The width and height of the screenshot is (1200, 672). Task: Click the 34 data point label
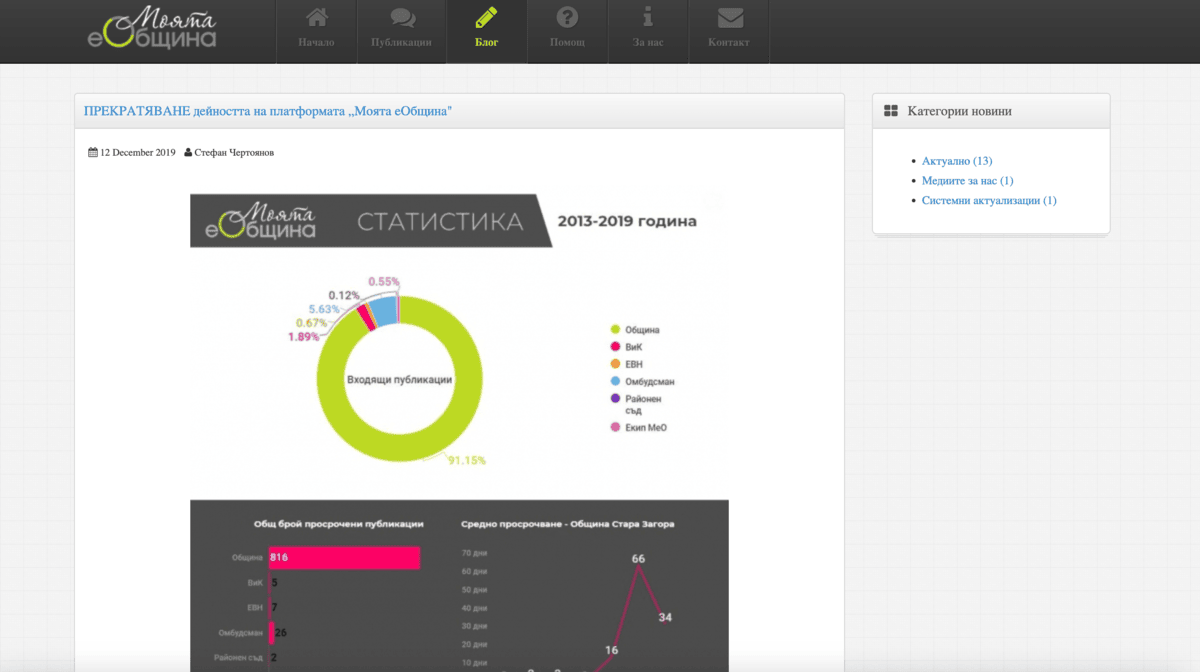tap(665, 617)
